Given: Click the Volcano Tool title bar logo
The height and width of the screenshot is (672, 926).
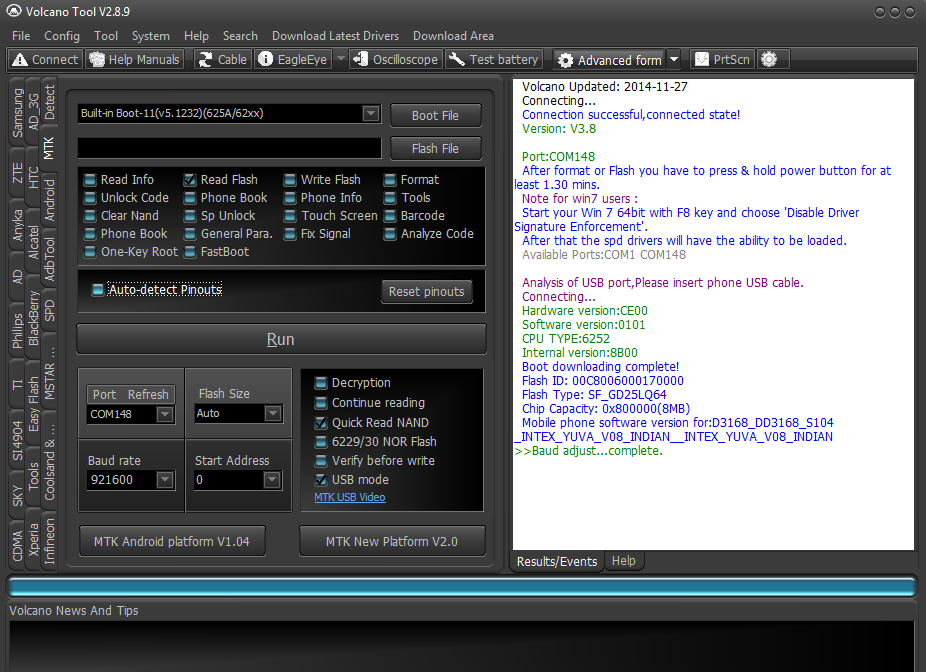Looking at the screenshot, I should (14, 11).
